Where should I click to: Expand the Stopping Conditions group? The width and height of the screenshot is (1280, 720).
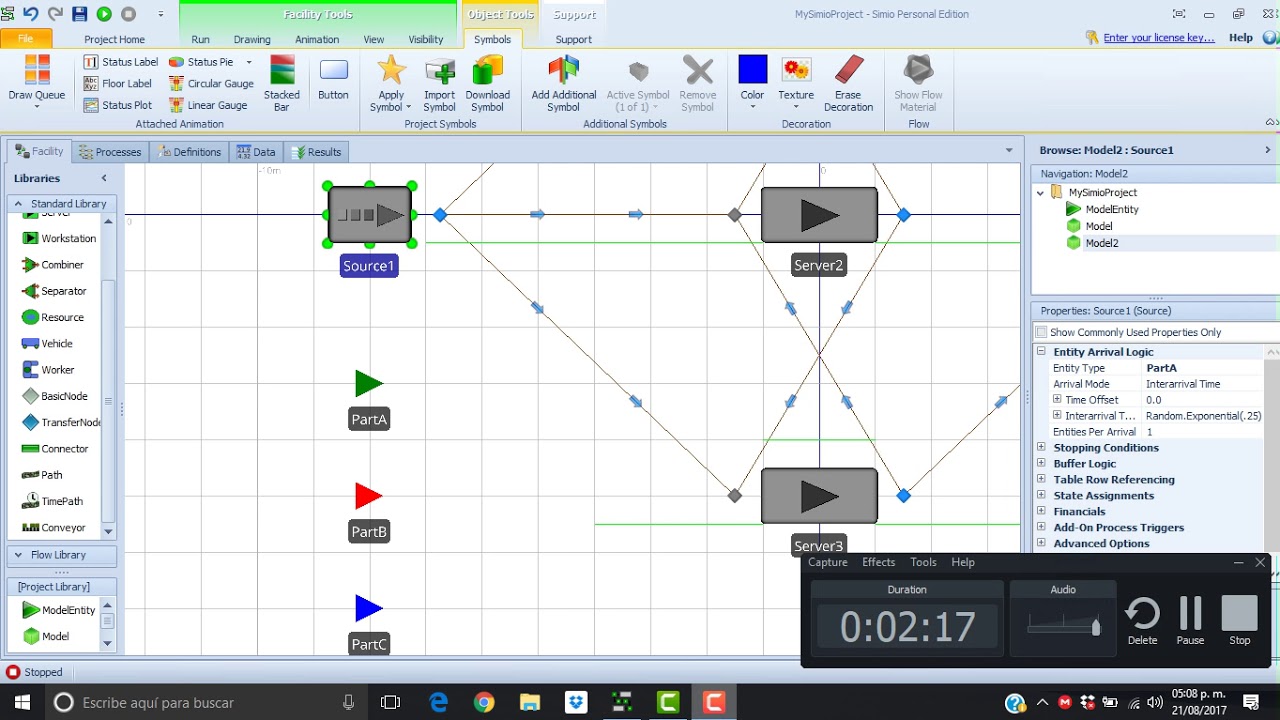[1041, 448]
